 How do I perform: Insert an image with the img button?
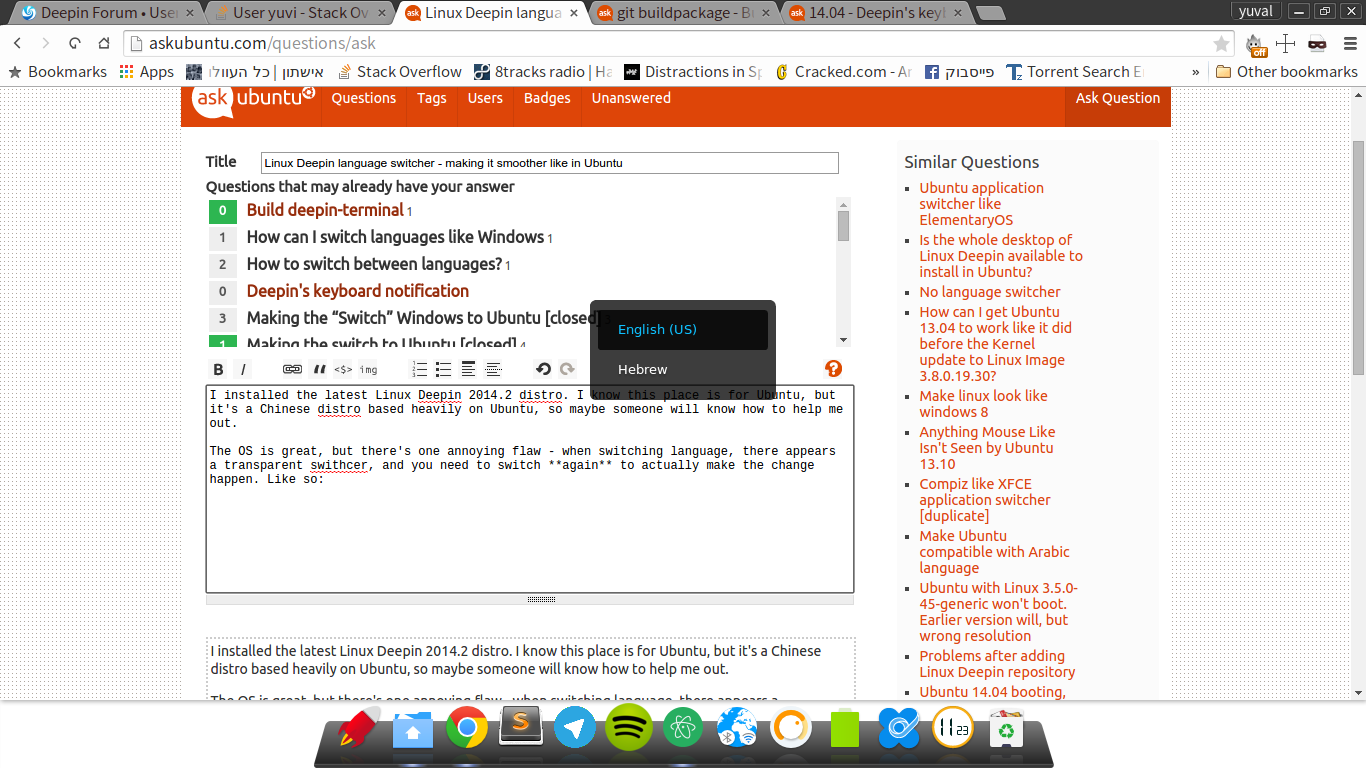coord(368,369)
